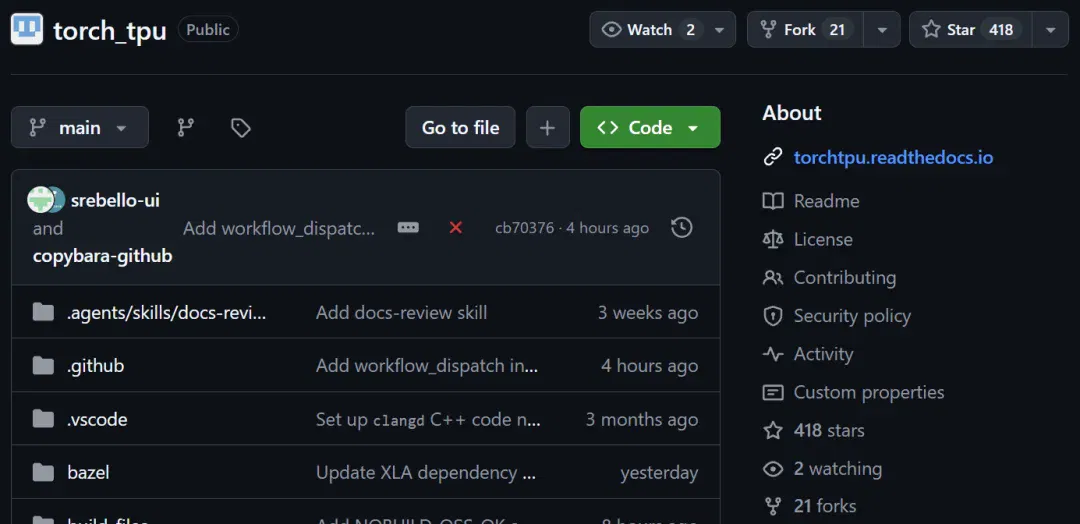Click the Go to file button
This screenshot has width=1080, height=524.
click(460, 127)
